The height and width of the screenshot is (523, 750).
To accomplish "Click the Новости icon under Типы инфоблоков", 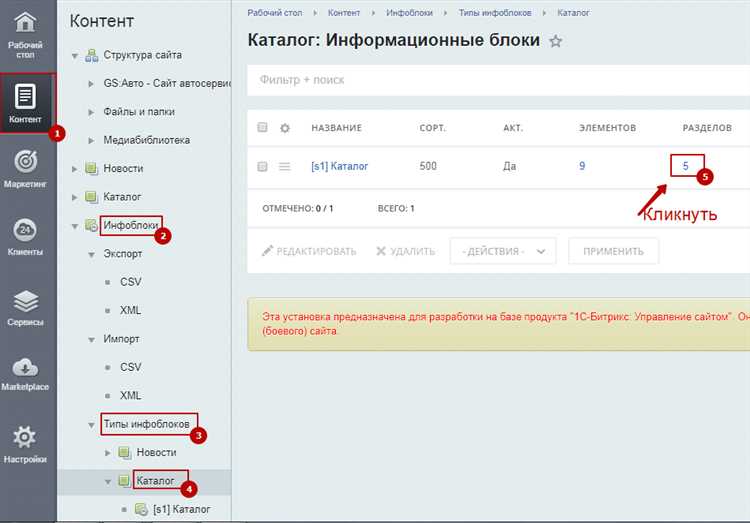I will [x=124, y=452].
